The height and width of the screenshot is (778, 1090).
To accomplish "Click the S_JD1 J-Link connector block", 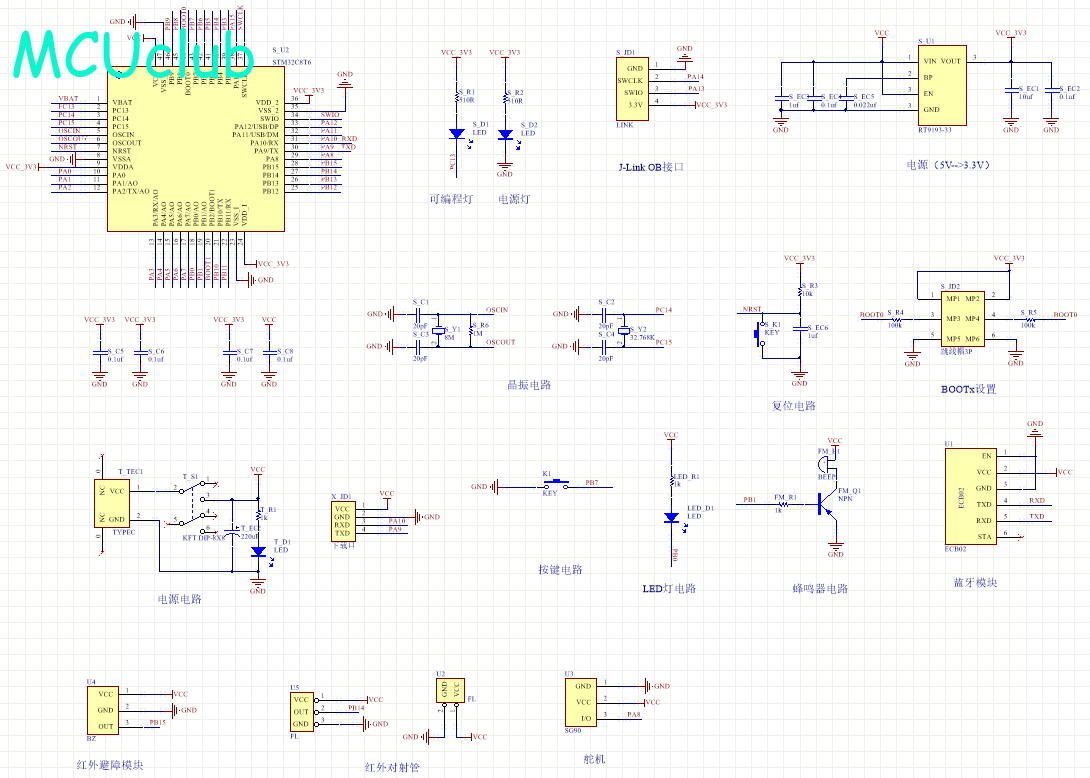I will 632,86.
